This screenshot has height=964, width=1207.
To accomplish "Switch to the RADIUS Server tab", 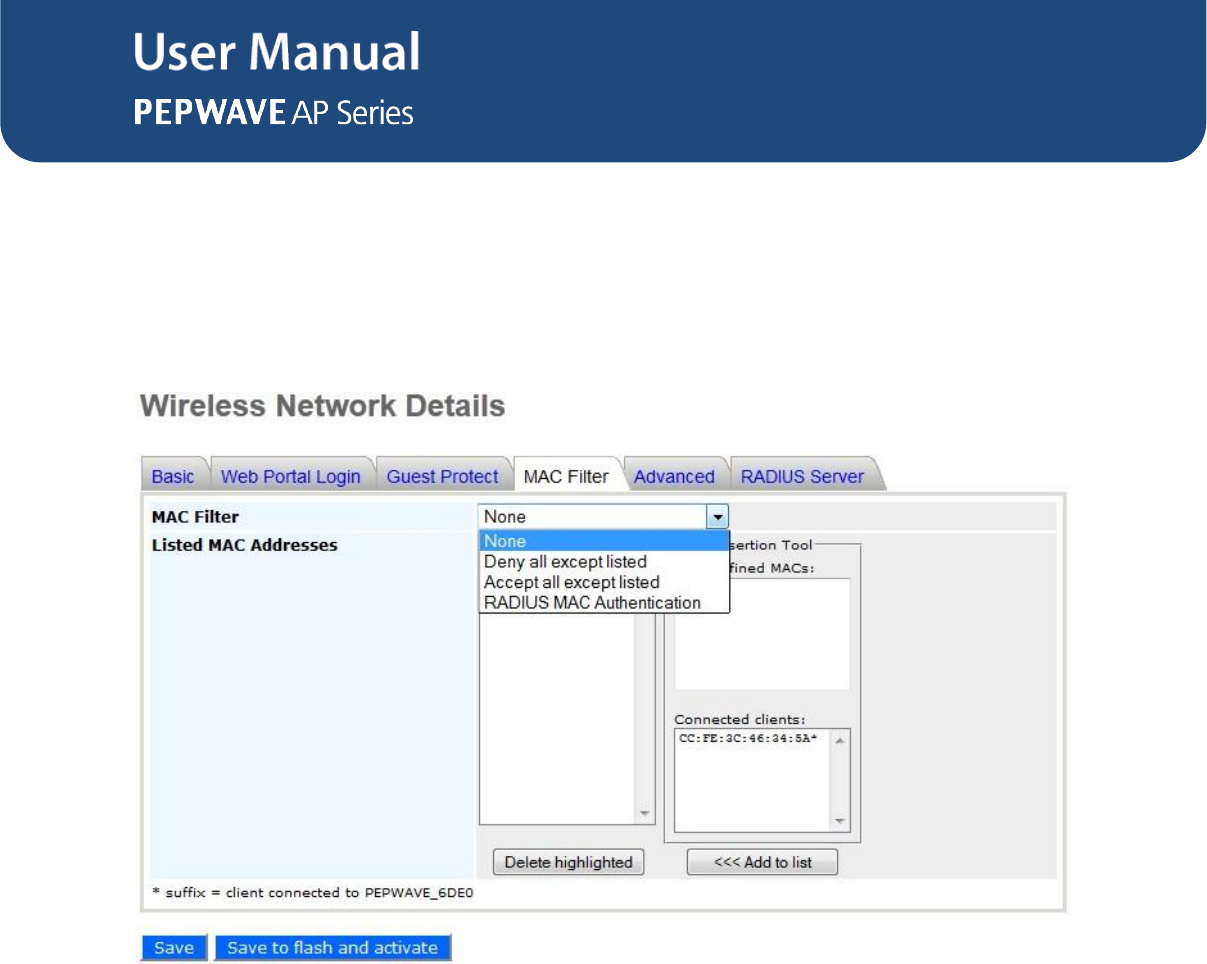I will pos(802,476).
